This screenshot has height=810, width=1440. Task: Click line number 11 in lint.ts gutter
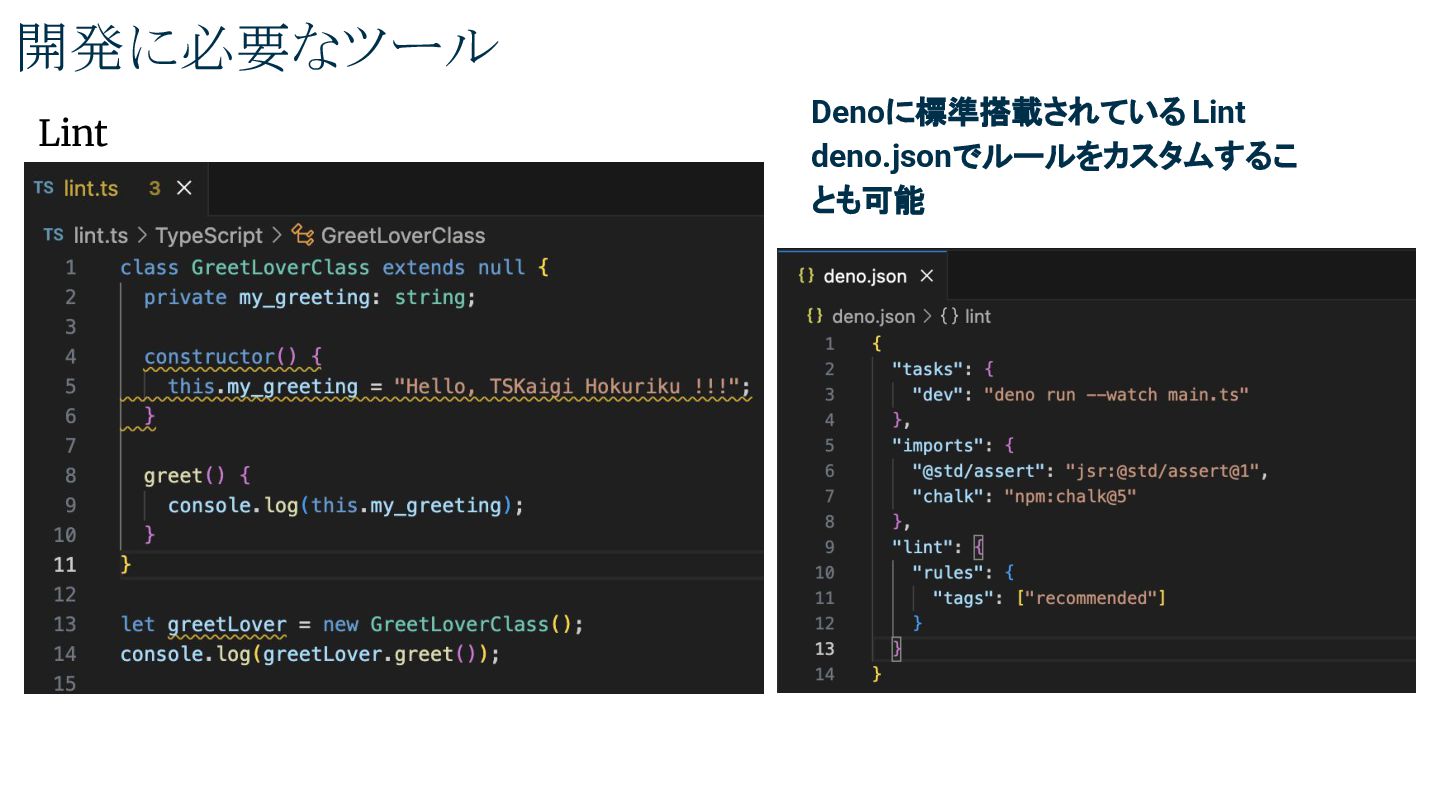point(65,564)
